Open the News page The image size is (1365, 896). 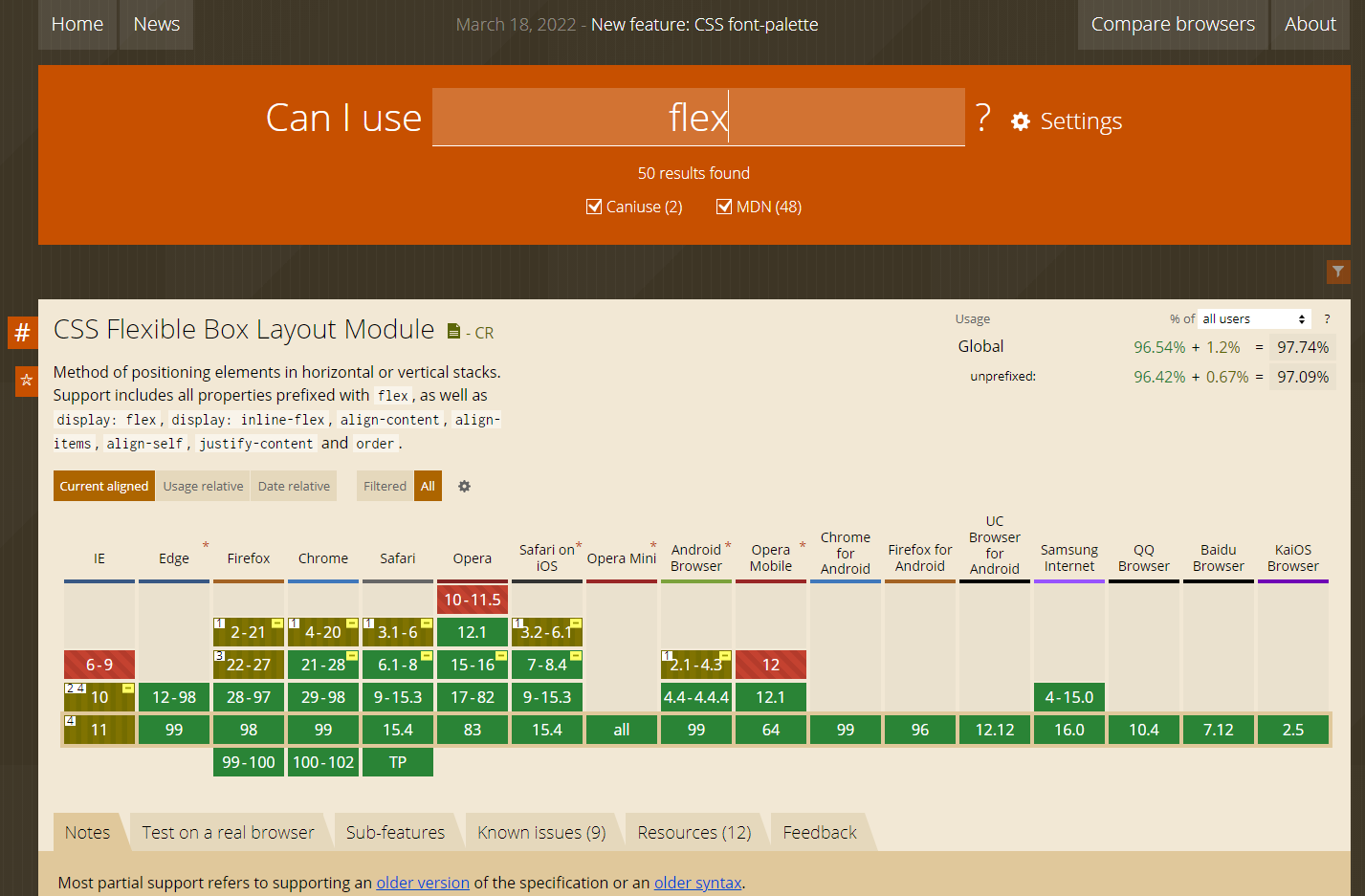point(157,24)
